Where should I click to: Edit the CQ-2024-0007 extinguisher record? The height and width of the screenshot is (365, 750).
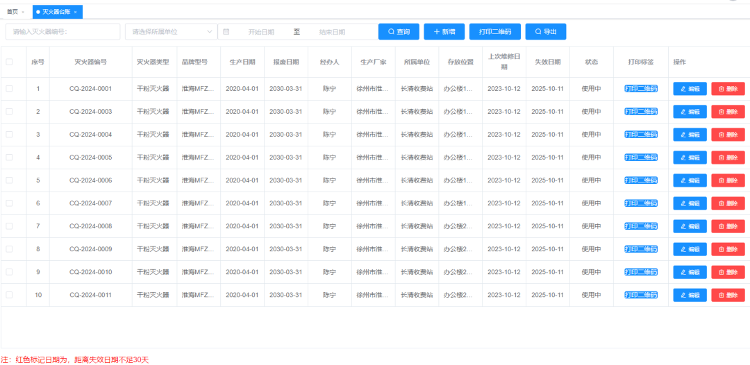click(690, 204)
